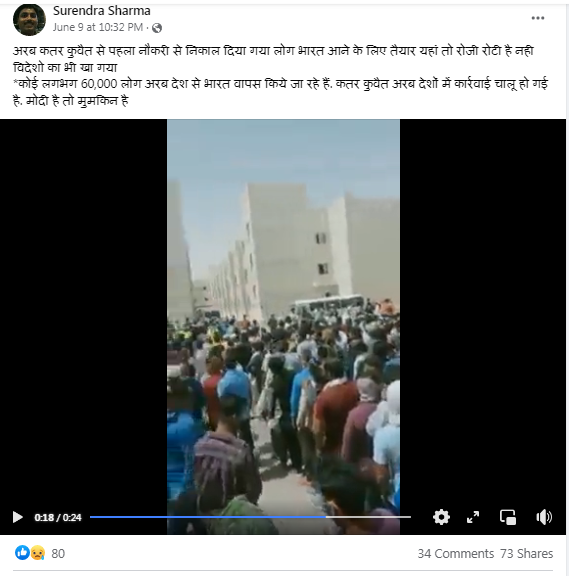Image resolution: width=569 pixels, height=576 pixels.
Task: Click the Hindi post caption text
Action: click(x=280, y=76)
